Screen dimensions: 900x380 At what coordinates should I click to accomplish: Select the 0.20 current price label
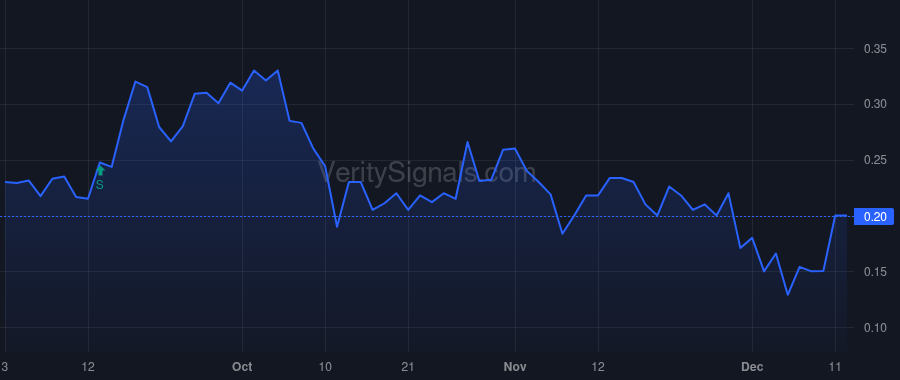coord(874,216)
